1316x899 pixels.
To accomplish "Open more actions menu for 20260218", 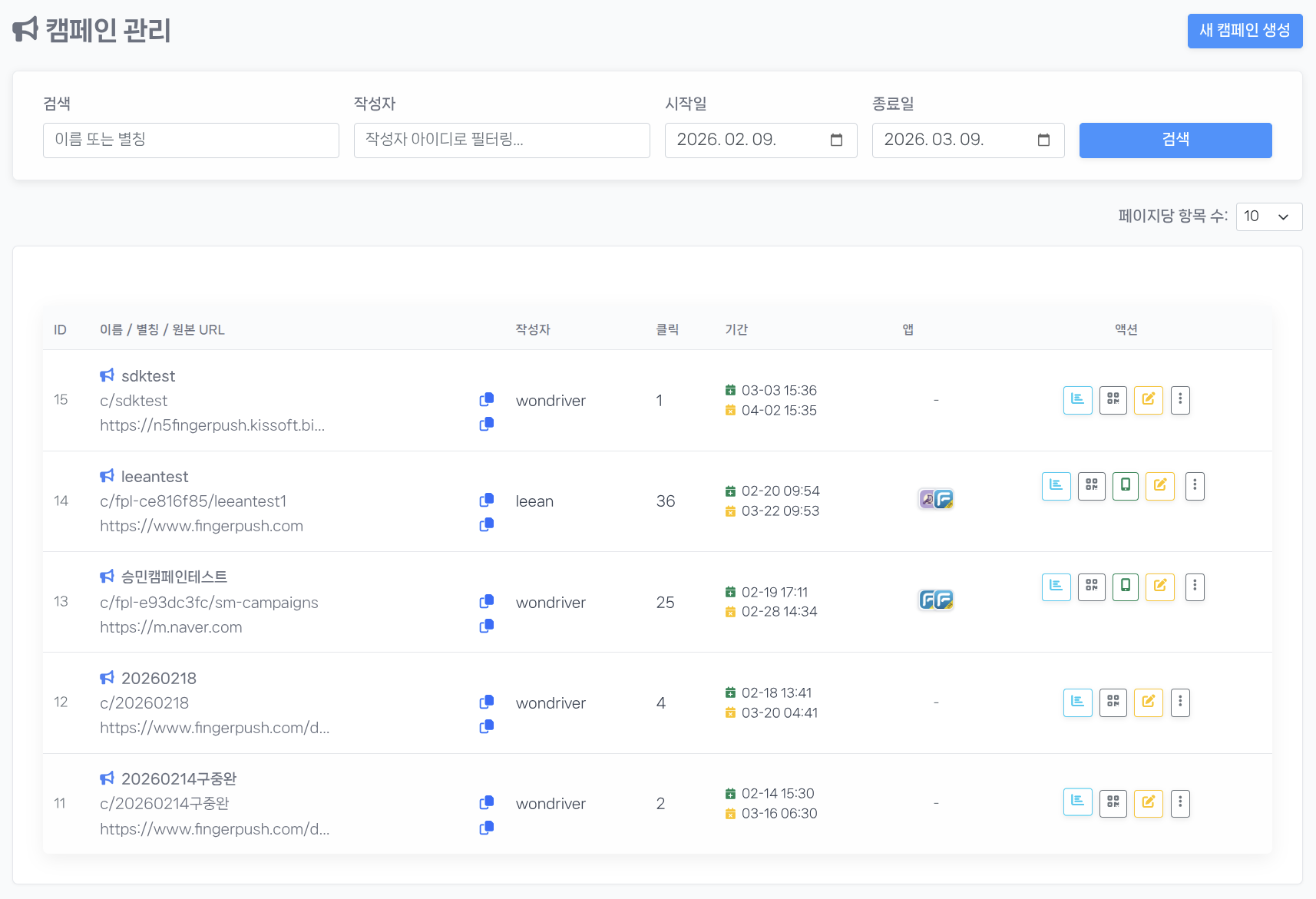I will click(x=1180, y=702).
